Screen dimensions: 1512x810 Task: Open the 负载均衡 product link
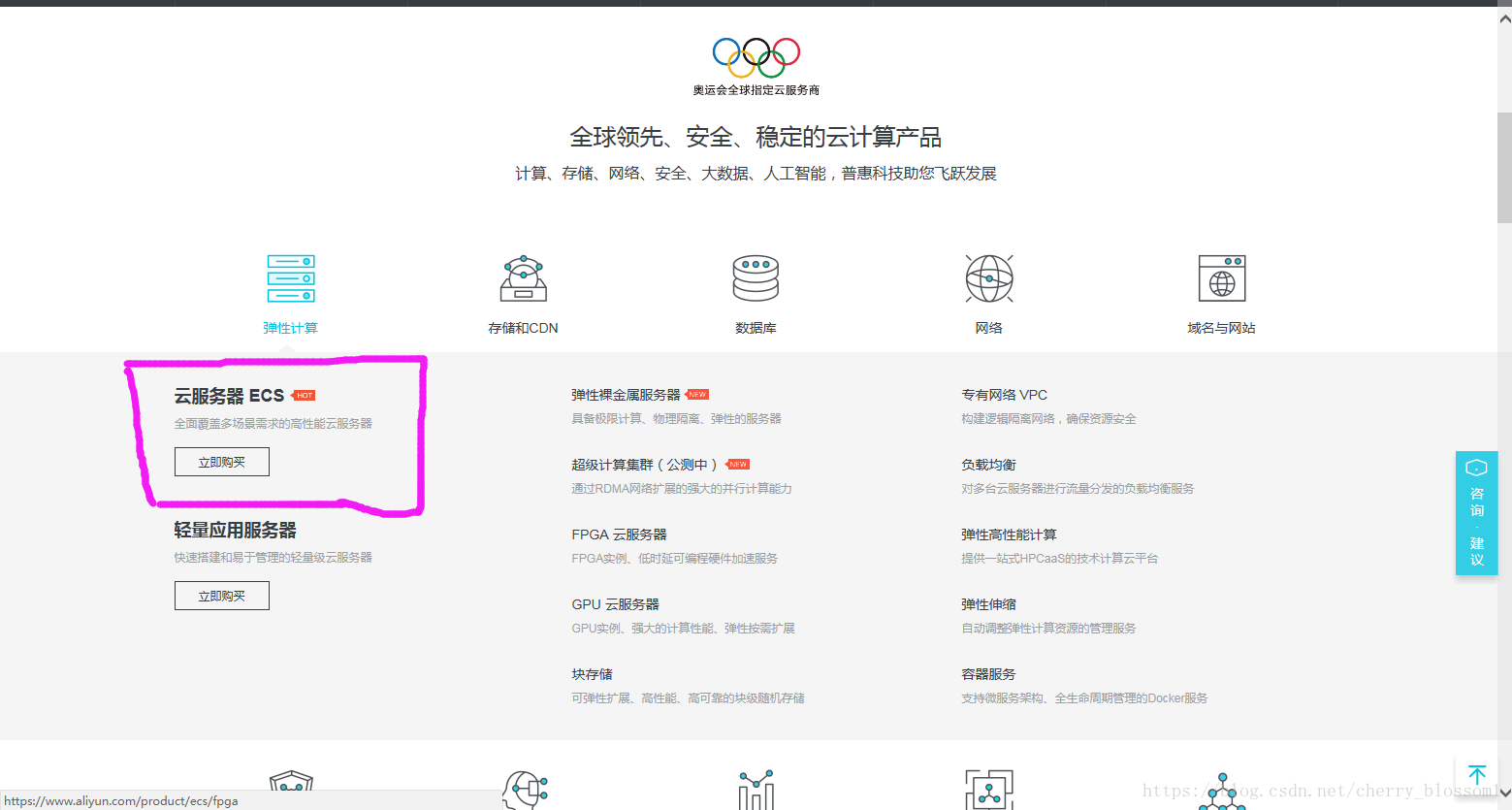(989, 465)
